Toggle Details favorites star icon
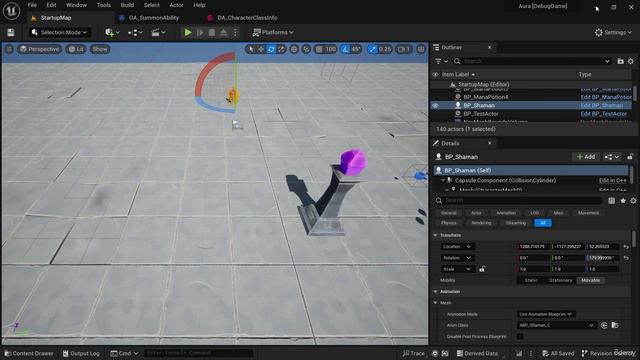The image size is (640, 360). [623, 200]
